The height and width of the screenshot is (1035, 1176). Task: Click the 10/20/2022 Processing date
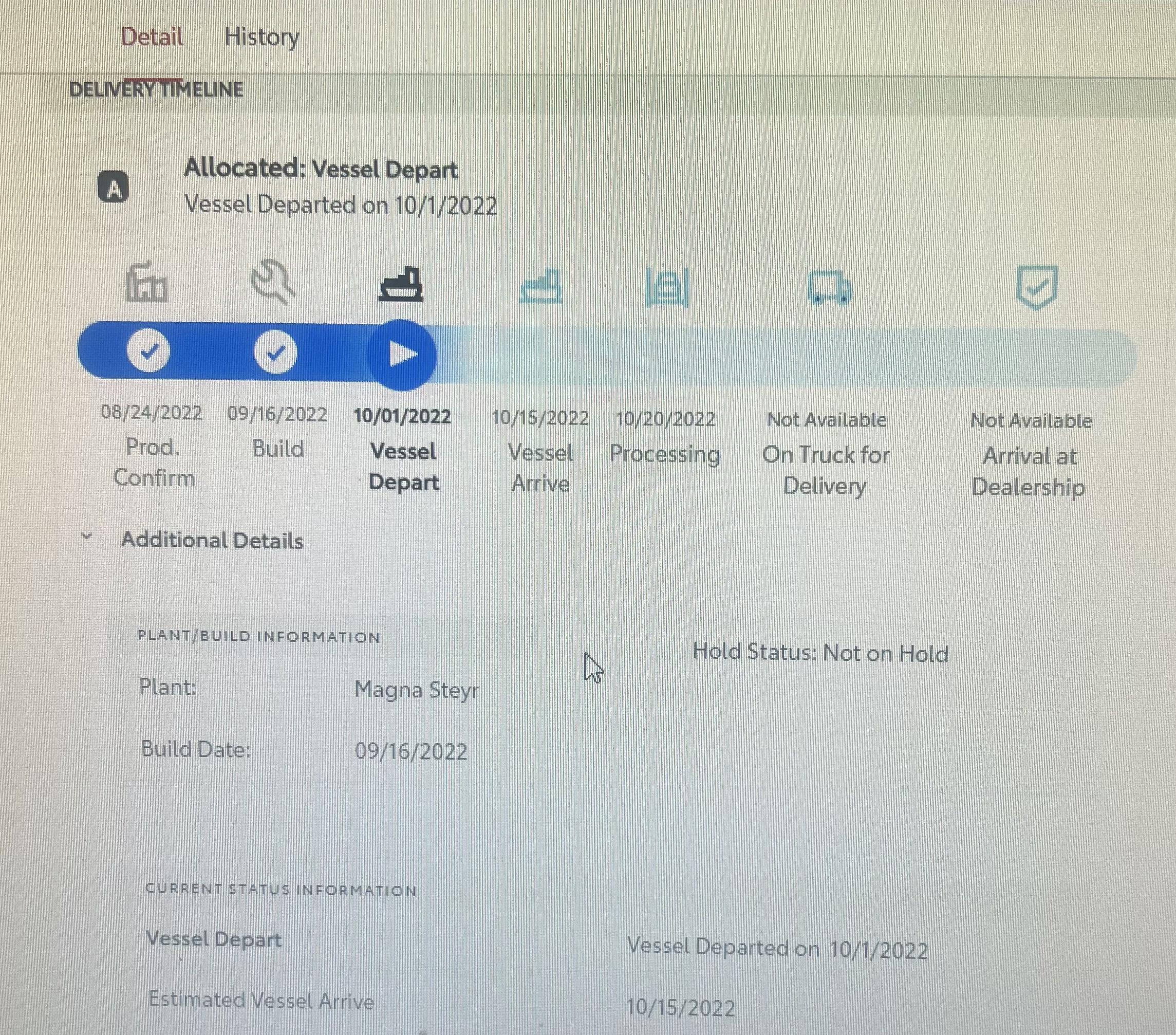[665, 419]
